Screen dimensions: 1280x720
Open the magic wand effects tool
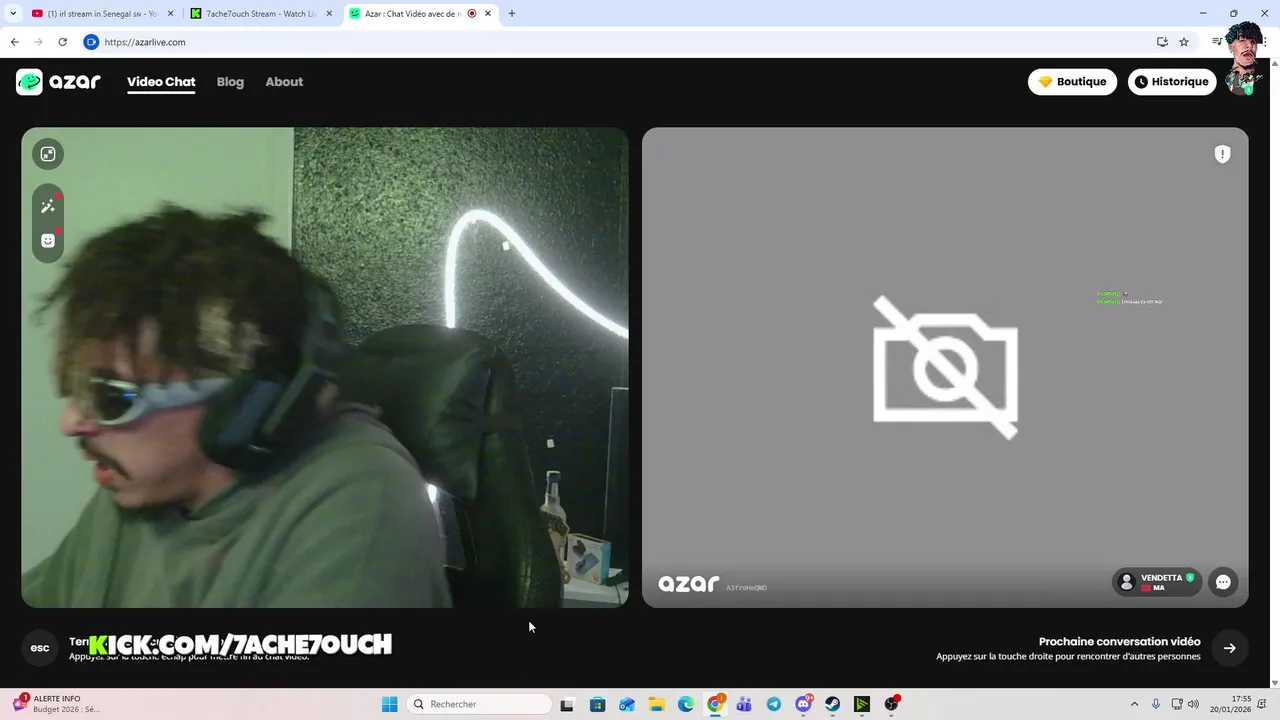48,206
